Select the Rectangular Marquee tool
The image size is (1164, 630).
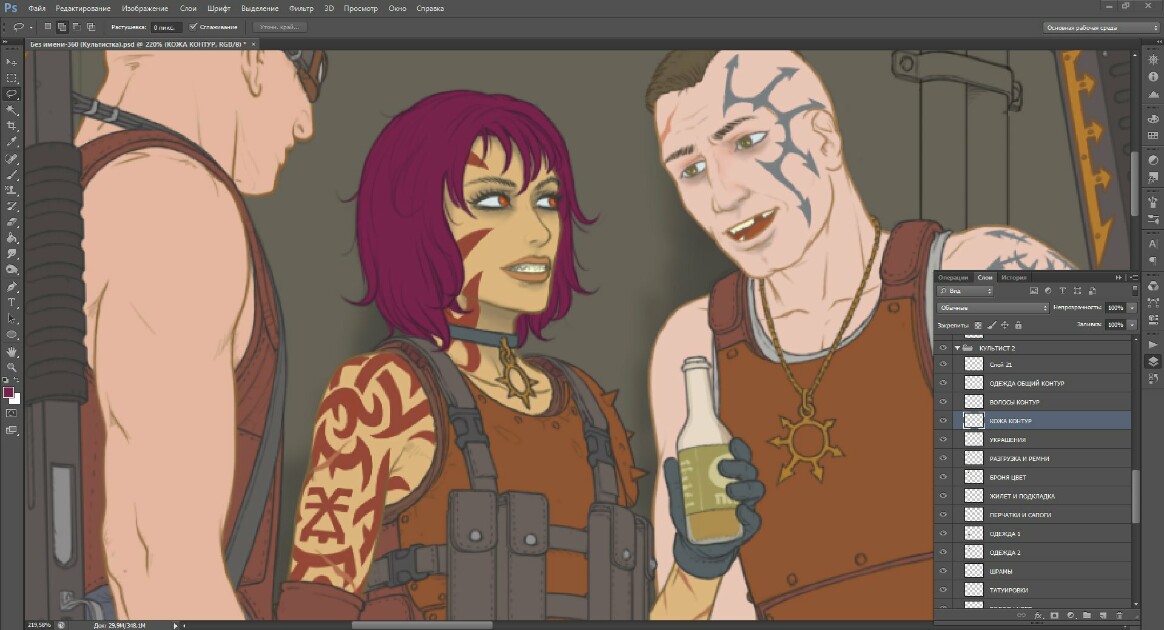point(11,78)
